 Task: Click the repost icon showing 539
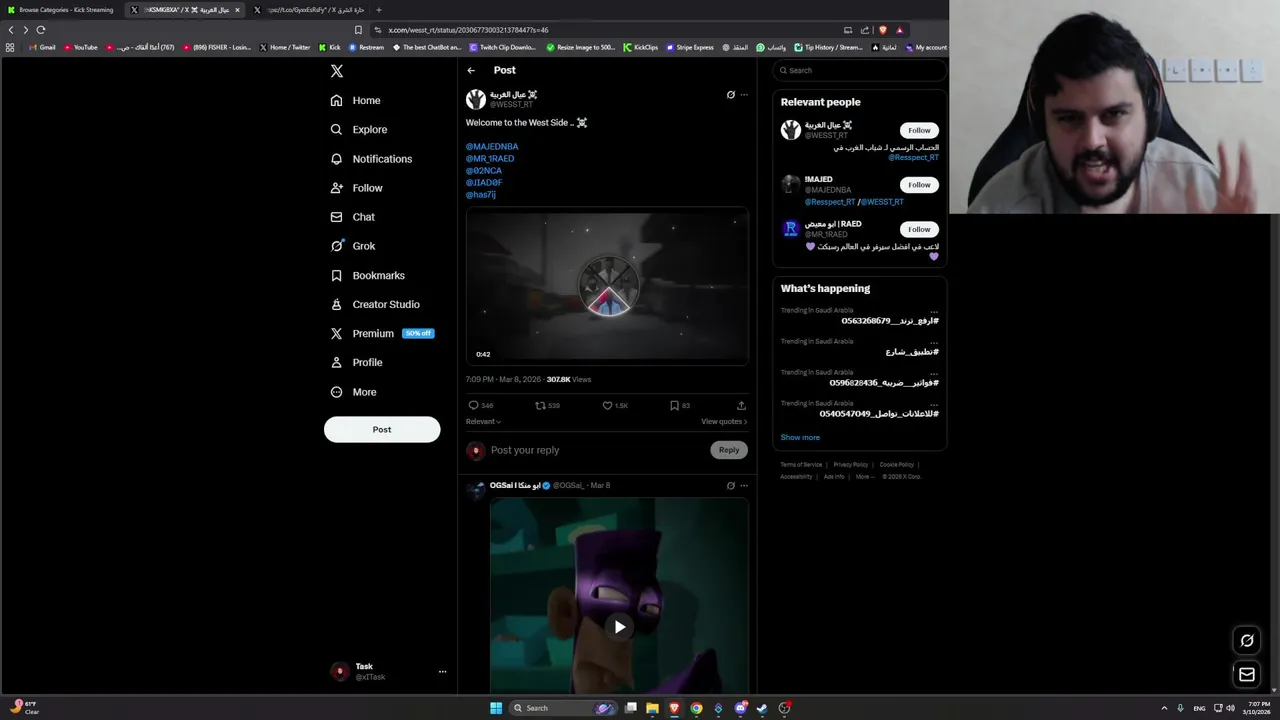[x=540, y=405]
